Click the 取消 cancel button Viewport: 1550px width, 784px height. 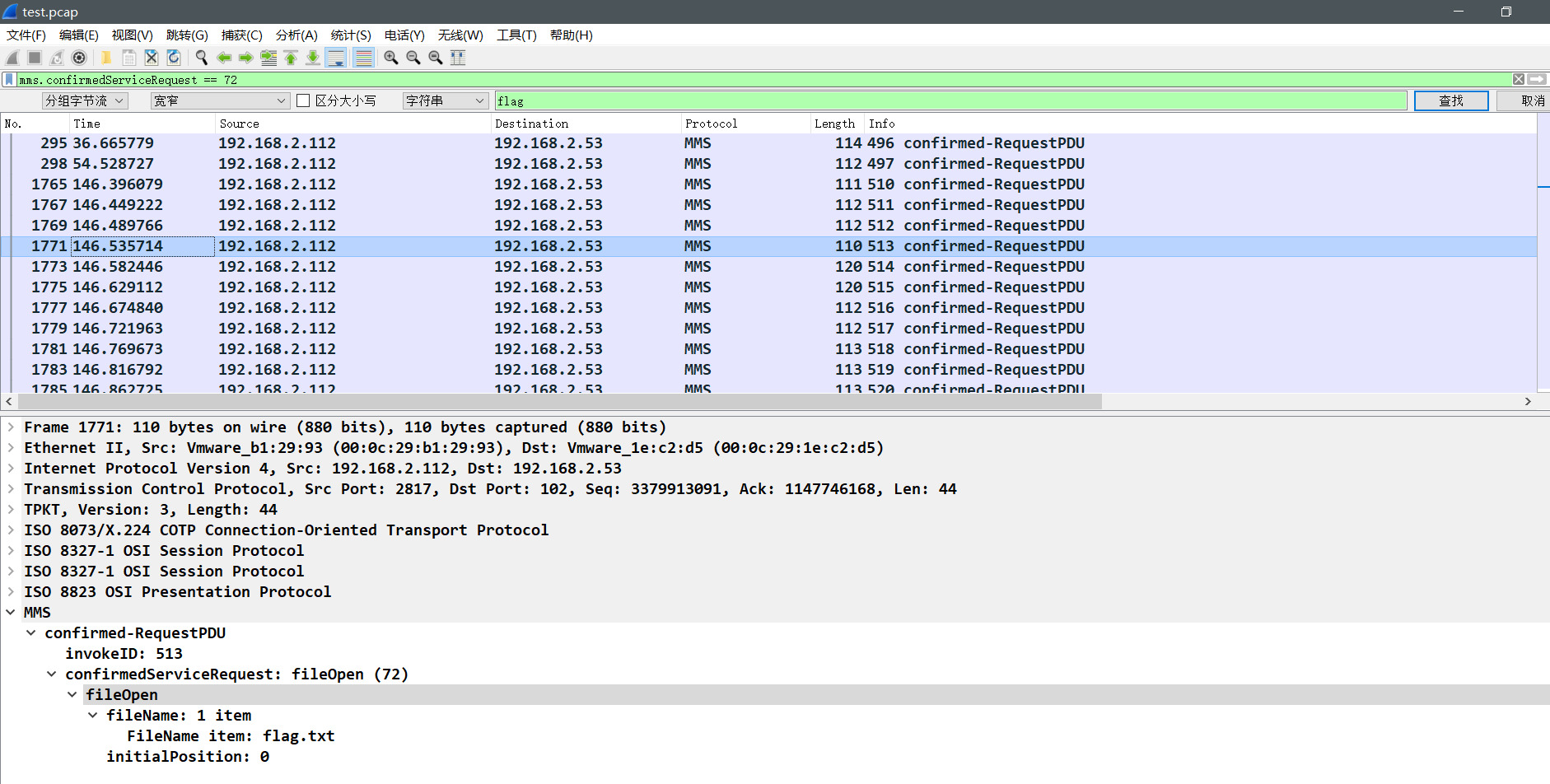pyautogui.click(x=1532, y=100)
